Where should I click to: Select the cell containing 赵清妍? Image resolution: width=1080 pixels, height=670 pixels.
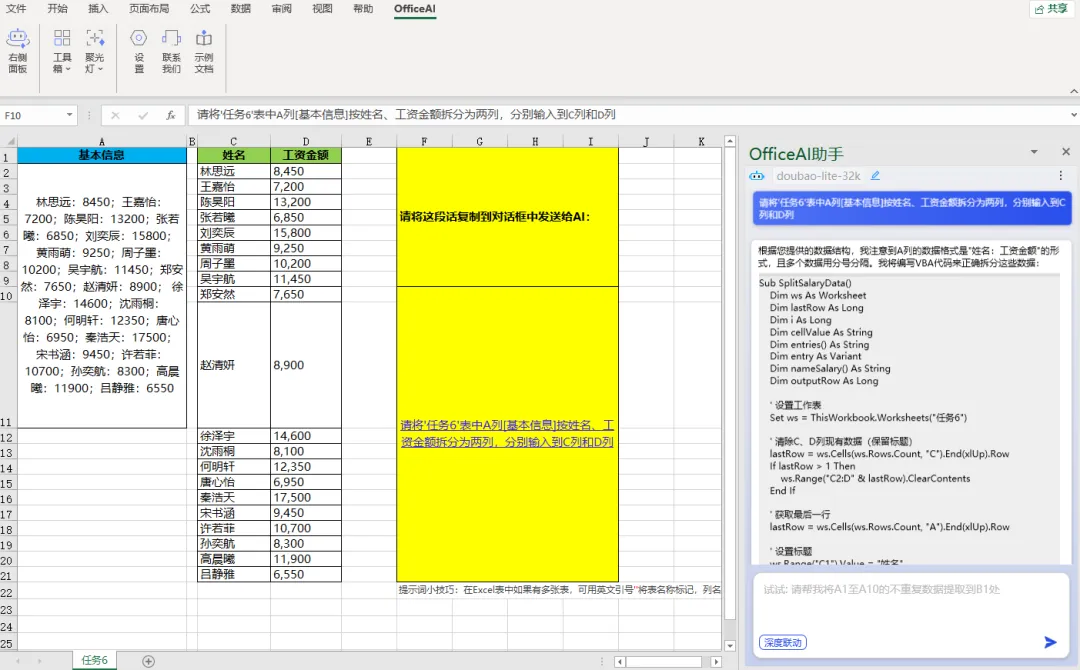233,365
